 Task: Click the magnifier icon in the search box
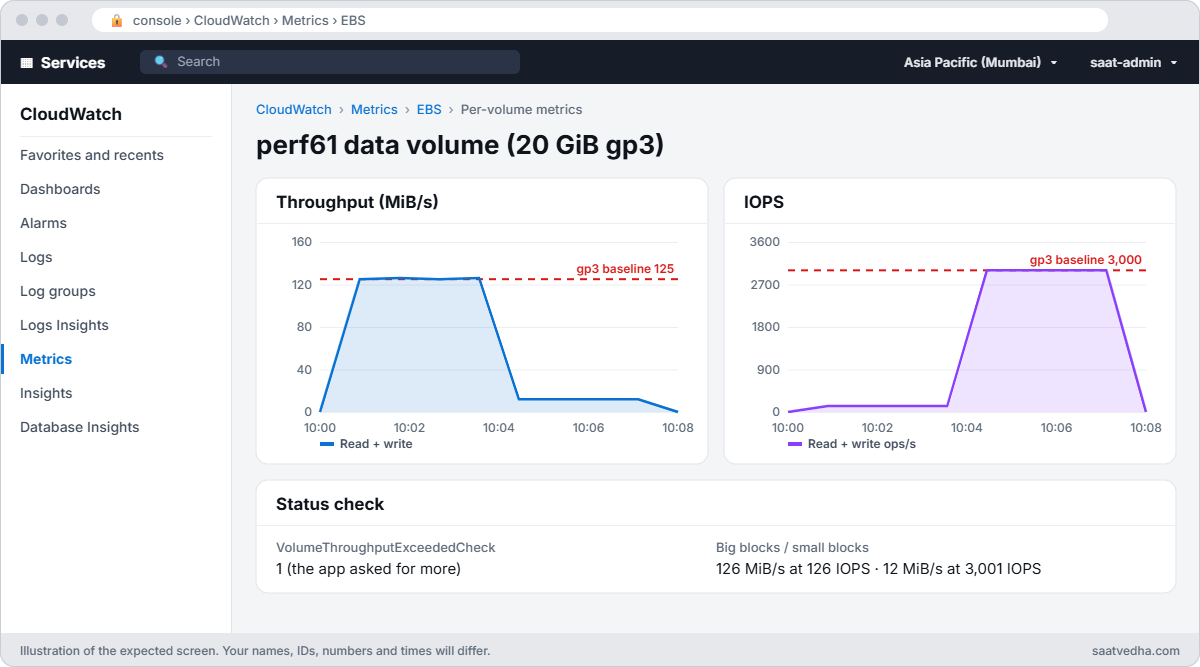[161, 62]
